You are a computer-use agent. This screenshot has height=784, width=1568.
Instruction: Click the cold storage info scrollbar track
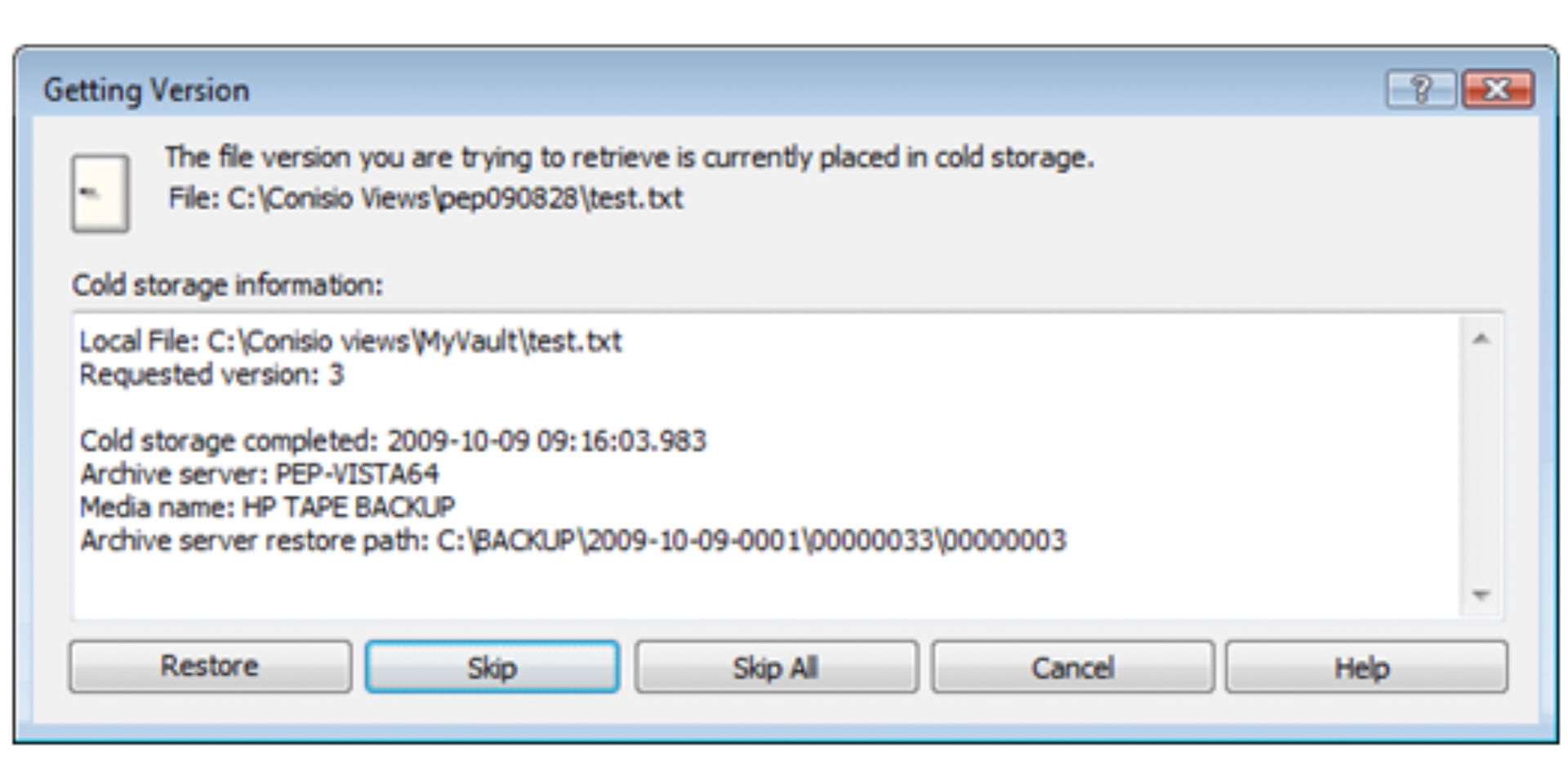coord(1481,465)
